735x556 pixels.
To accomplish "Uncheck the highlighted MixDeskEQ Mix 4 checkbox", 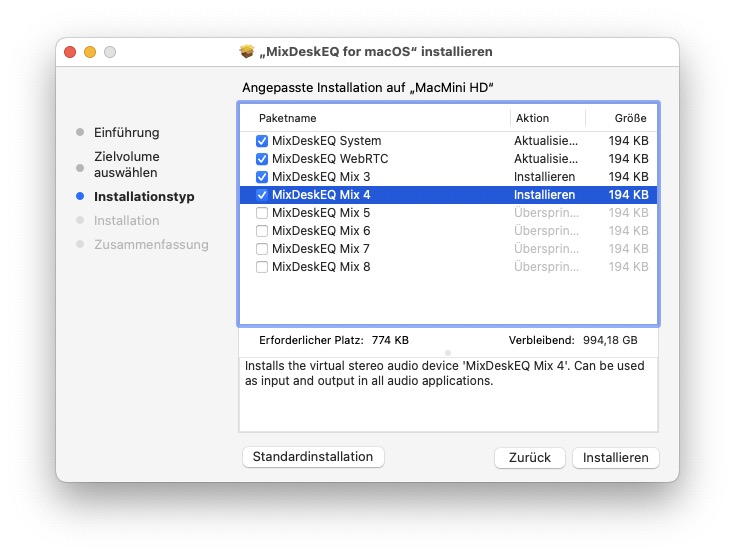I will 262,195.
